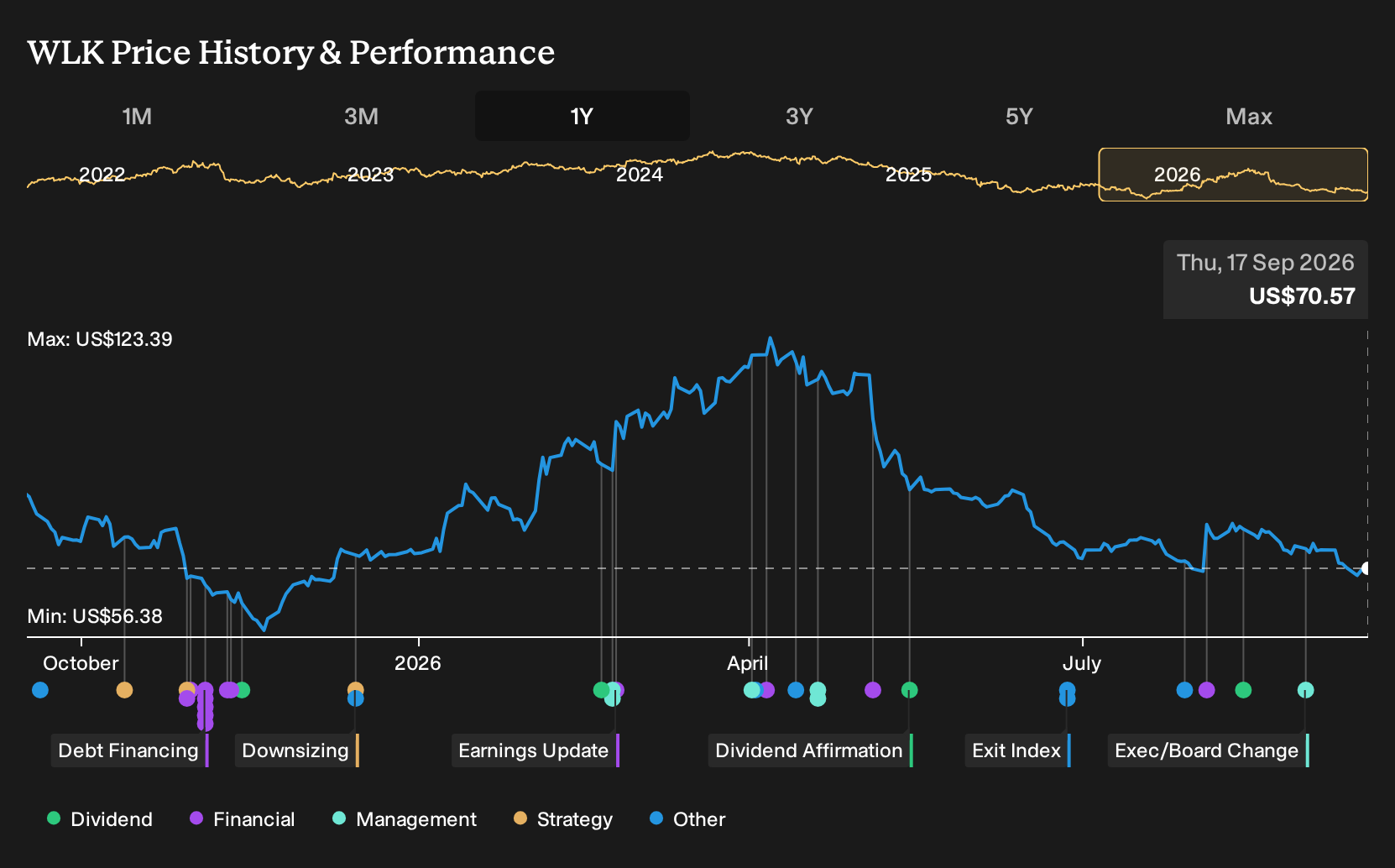This screenshot has width=1395, height=868.
Task: Toggle the Other legend filter
Action: pyautogui.click(x=687, y=819)
